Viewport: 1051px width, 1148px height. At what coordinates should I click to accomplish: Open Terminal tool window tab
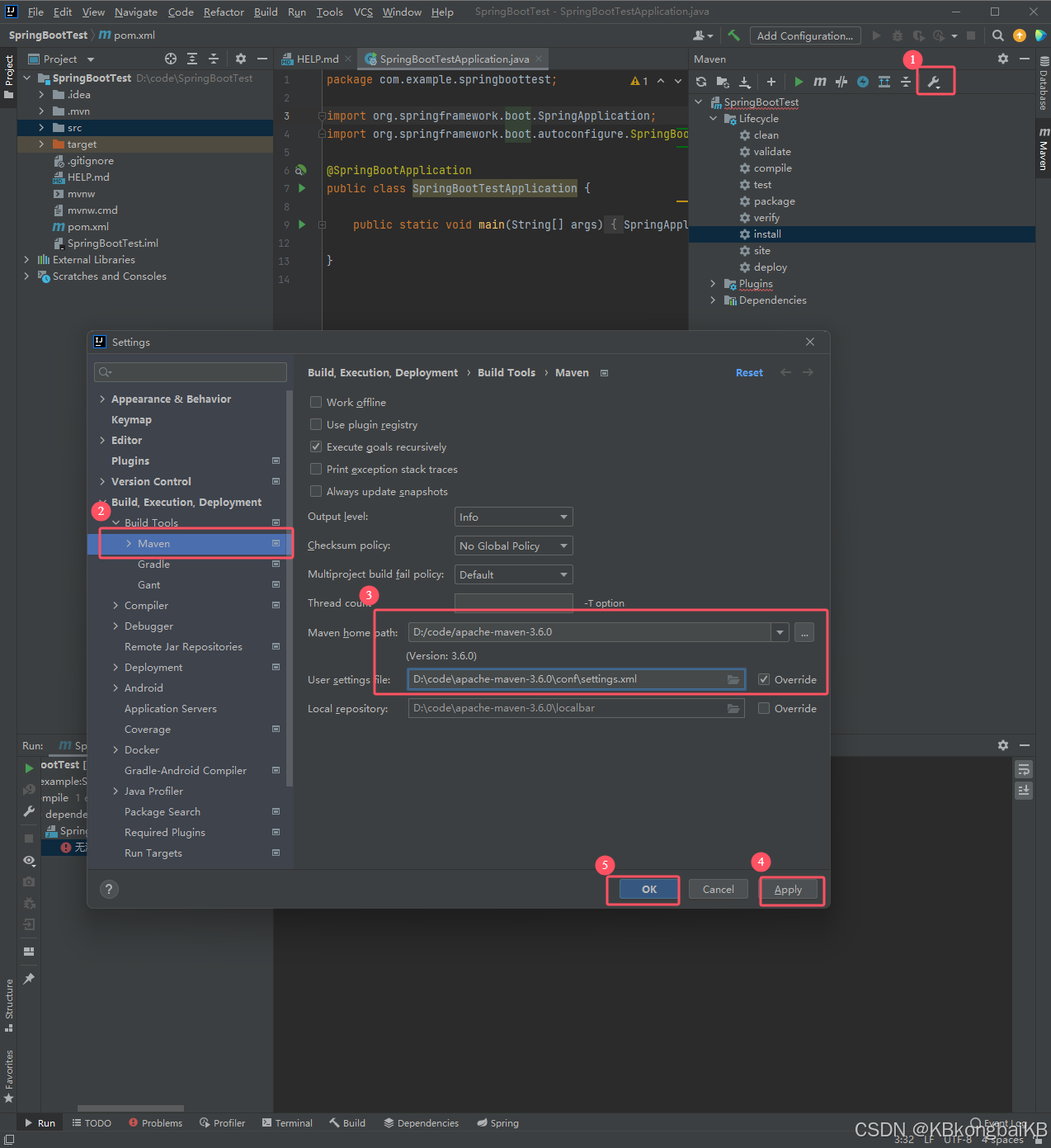point(287,1122)
